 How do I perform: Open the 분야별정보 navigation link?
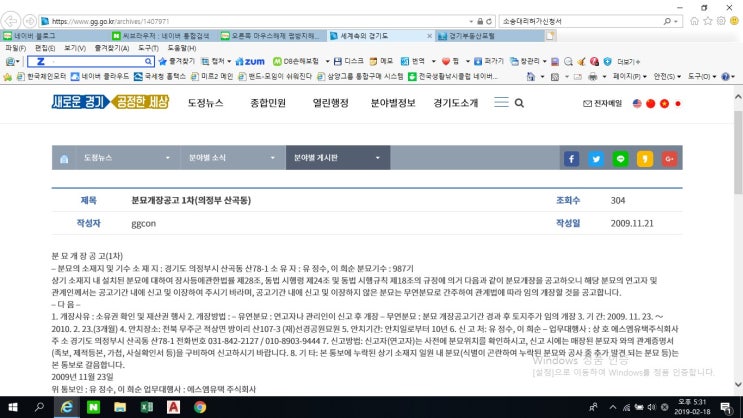pyautogui.click(x=393, y=103)
